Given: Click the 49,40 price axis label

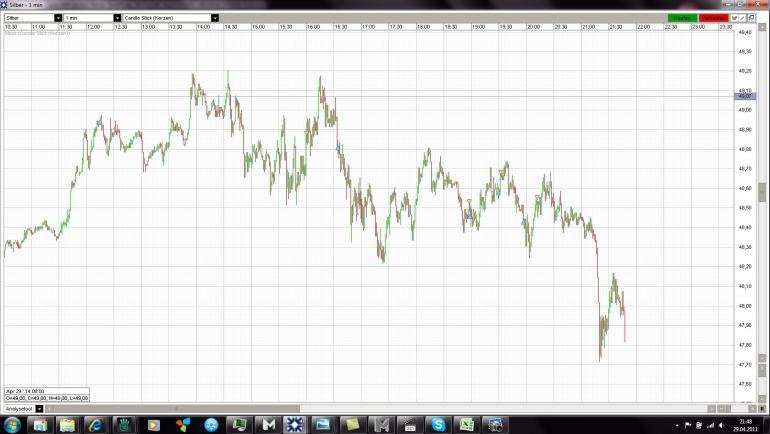Looking at the screenshot, I should tap(745, 32).
